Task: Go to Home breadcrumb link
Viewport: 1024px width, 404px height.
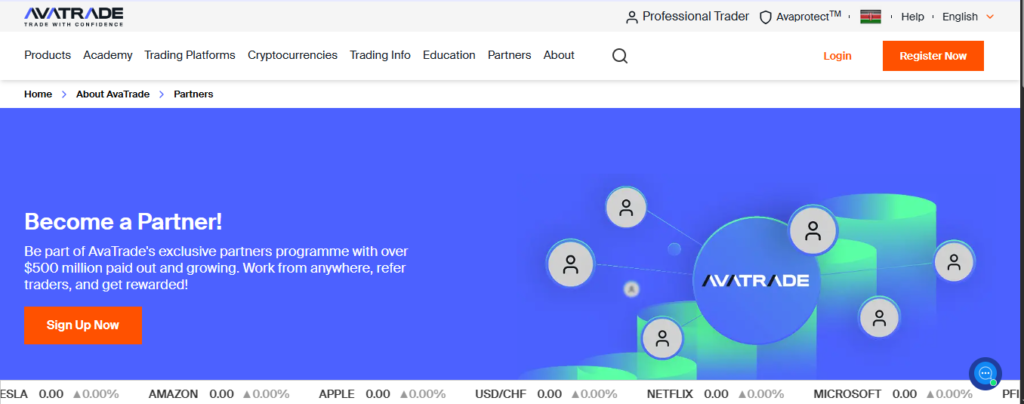Action: tap(38, 94)
